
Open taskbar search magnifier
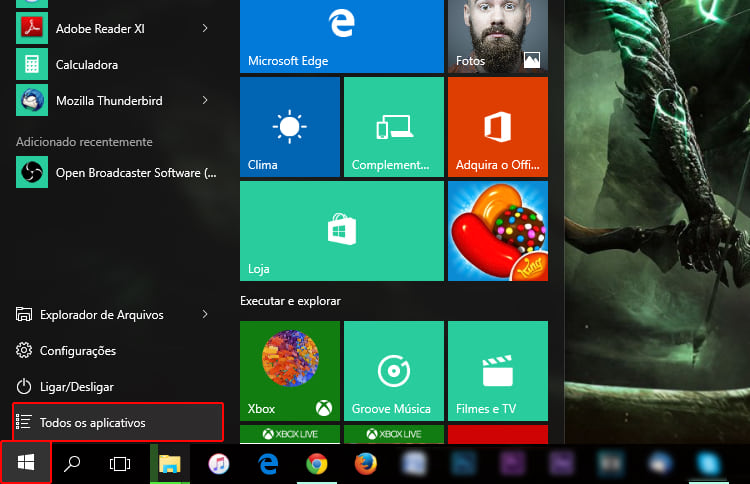point(72,463)
